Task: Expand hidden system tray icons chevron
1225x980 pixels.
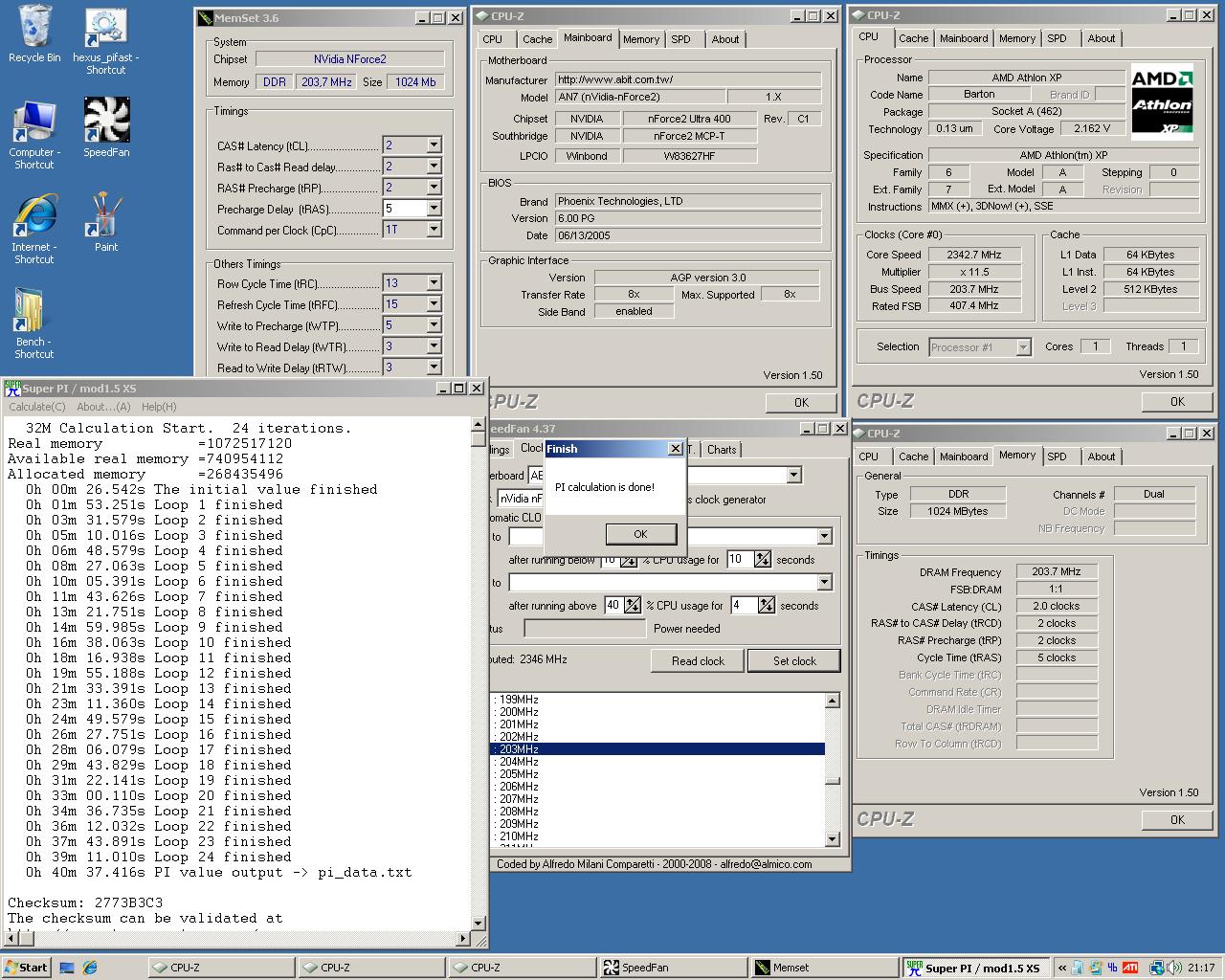Action: [1061, 968]
